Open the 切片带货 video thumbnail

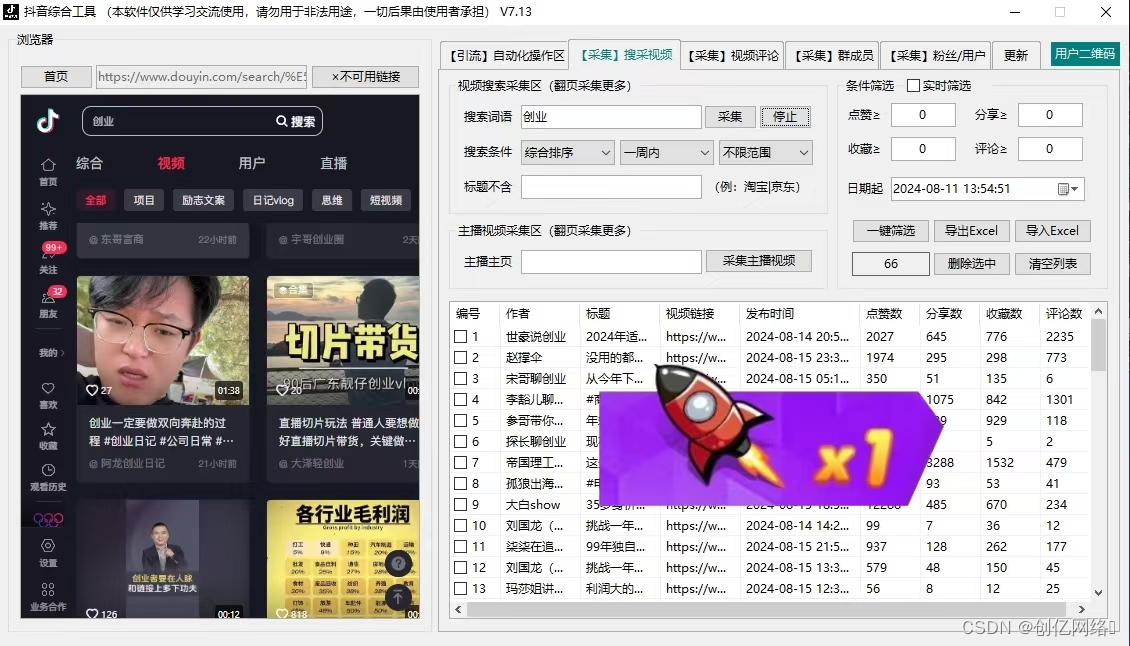pos(343,338)
